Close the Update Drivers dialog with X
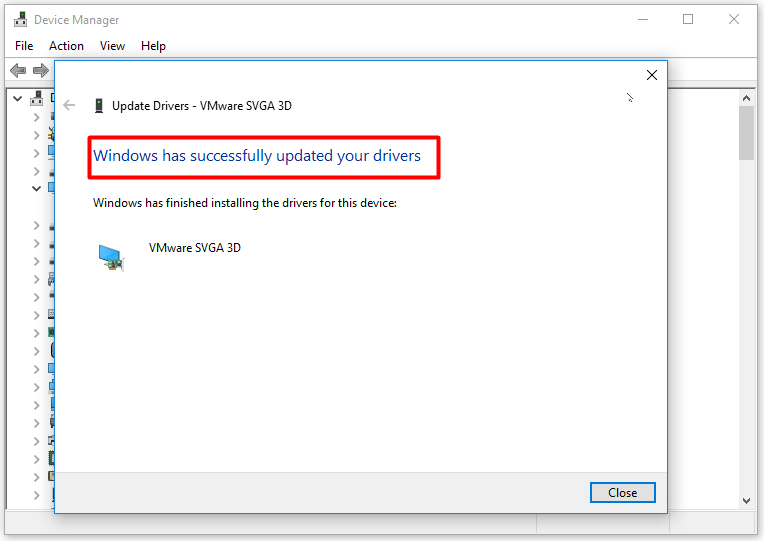This screenshot has height=541, width=764. 651,75
